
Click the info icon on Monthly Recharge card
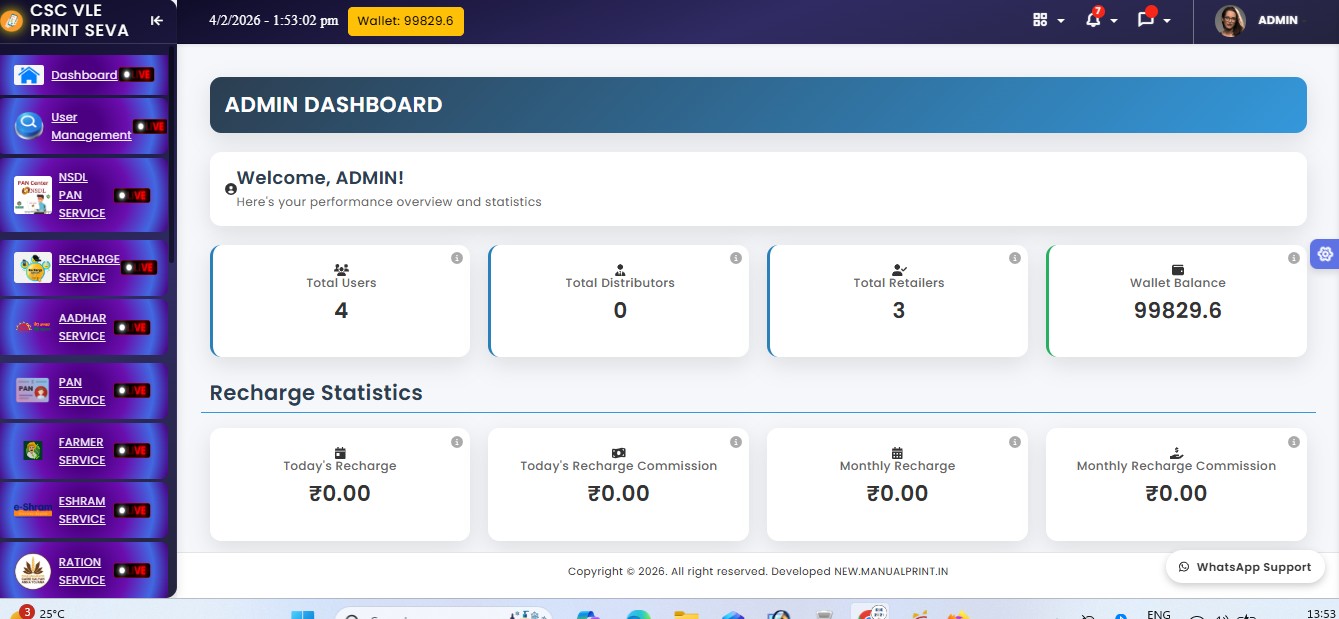point(1015,442)
